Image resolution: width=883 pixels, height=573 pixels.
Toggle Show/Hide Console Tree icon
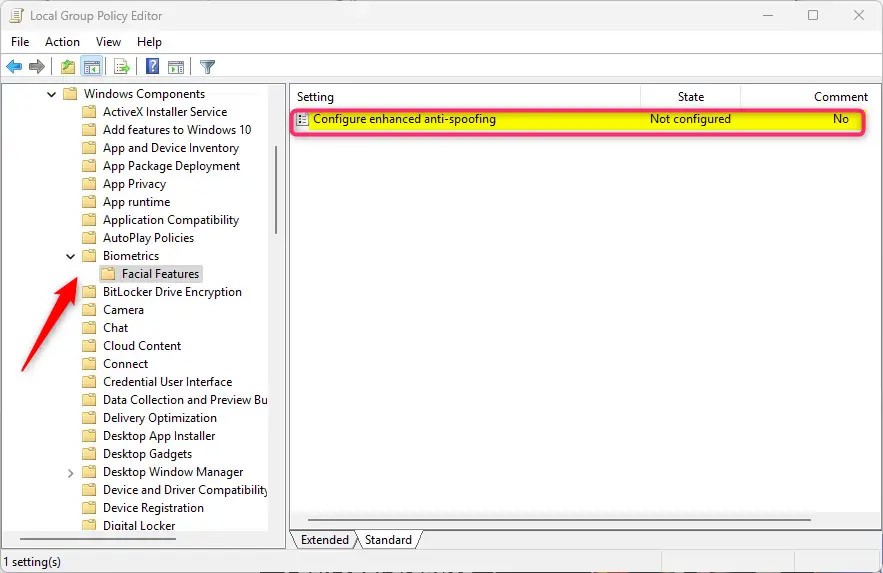coord(92,67)
